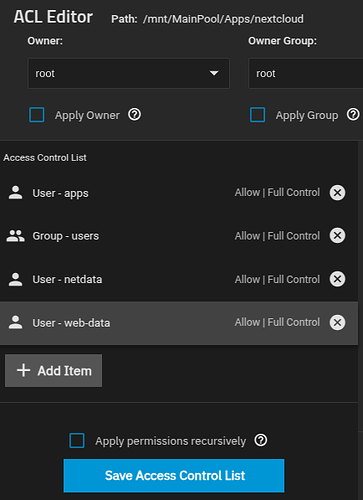The width and height of the screenshot is (363, 500).
Task: Delete the User - netdata entry
Action: pyautogui.click(x=337, y=279)
